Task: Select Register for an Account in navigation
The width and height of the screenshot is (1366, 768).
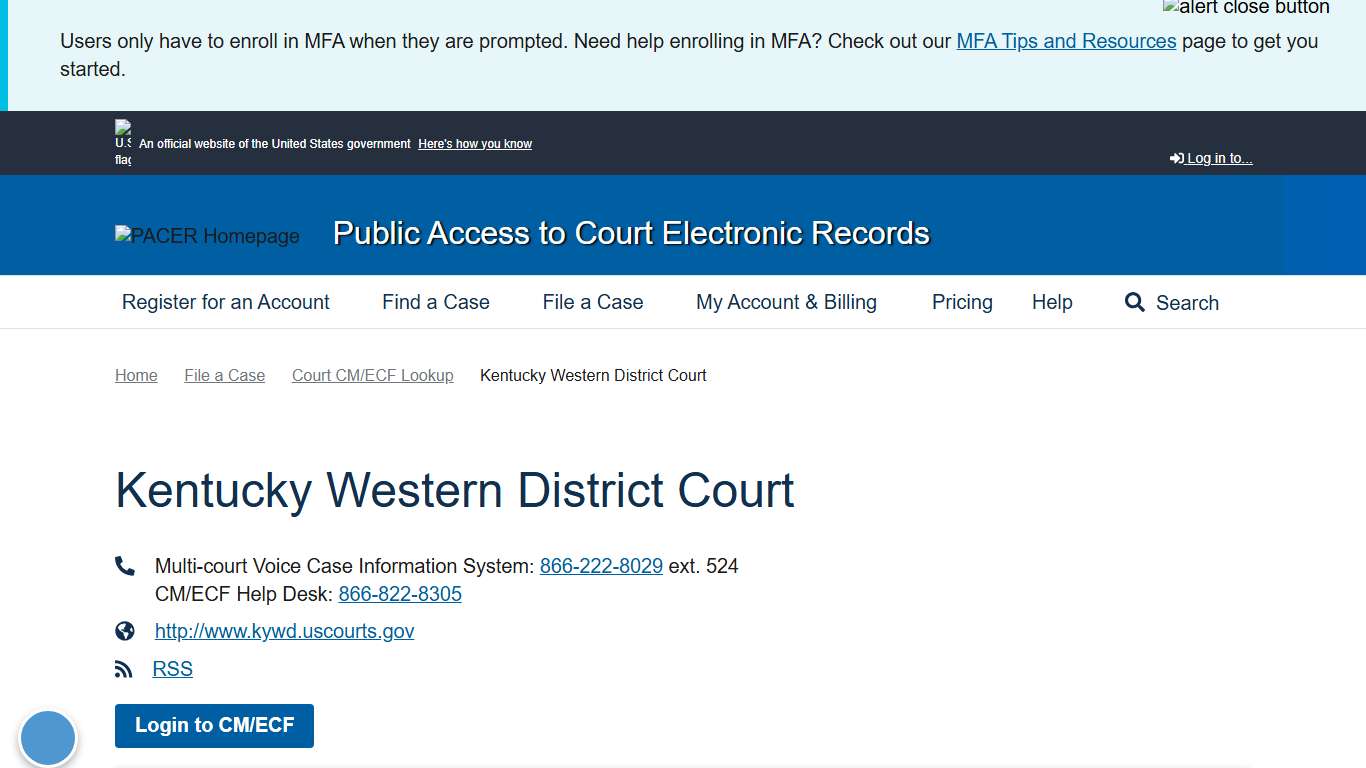Action: pyautogui.click(x=225, y=302)
